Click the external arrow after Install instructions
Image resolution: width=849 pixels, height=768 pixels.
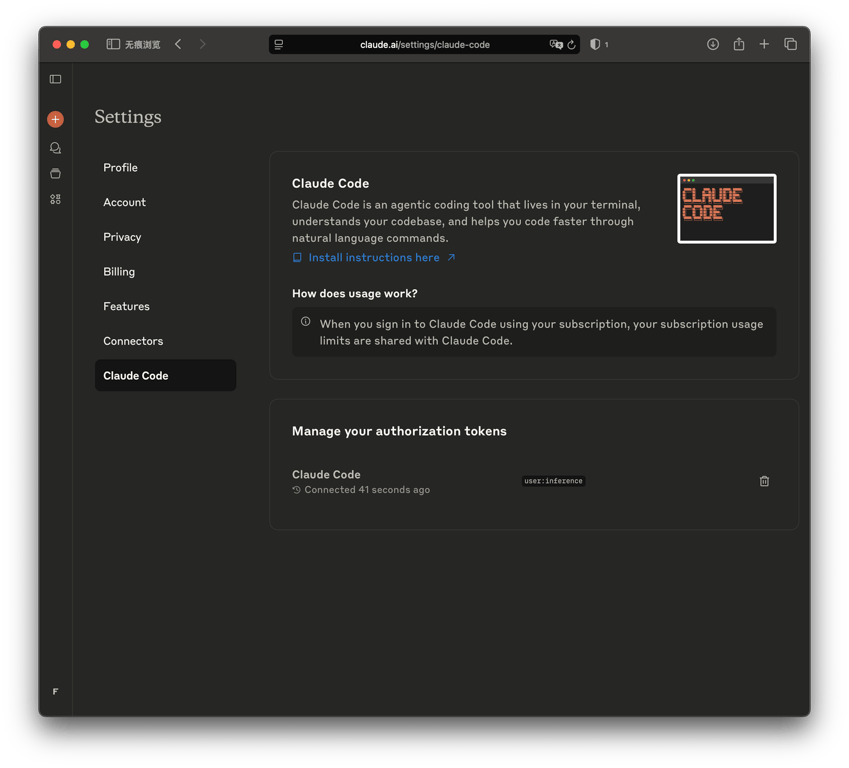pyautogui.click(x=451, y=258)
